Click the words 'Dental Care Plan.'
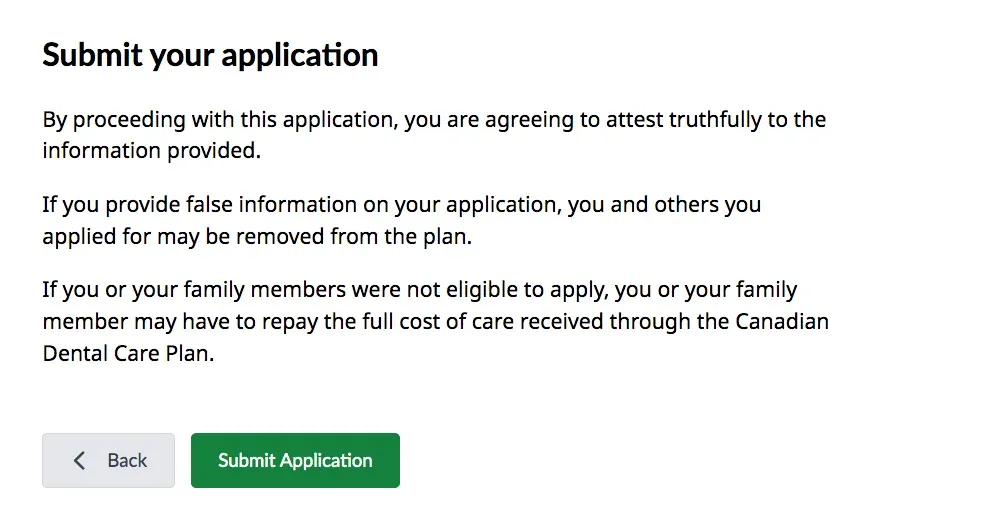The width and height of the screenshot is (1002, 528). [129, 354]
